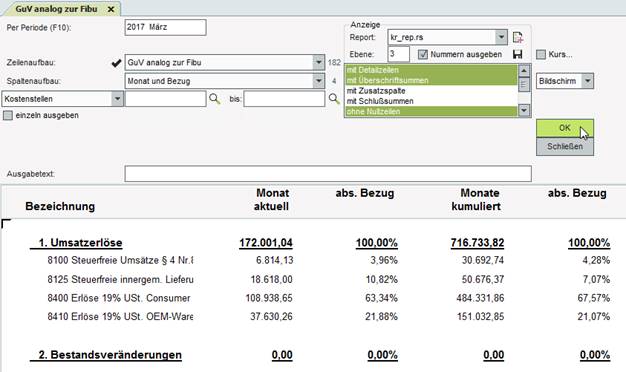
Task: Click the 'Monate kumuliert' column header
Action: tap(476, 200)
